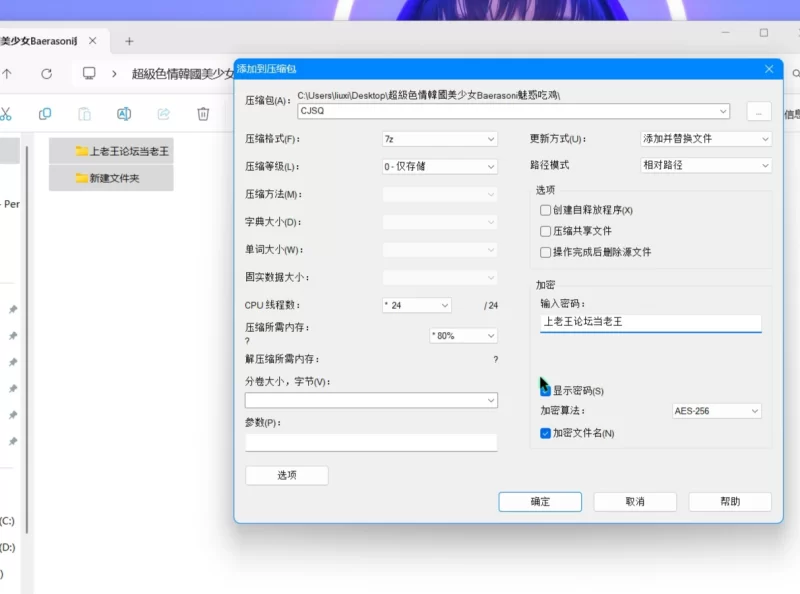Screen dimensions: 800x594
Task: Maximize the Explorer window
Action: pos(764,33)
